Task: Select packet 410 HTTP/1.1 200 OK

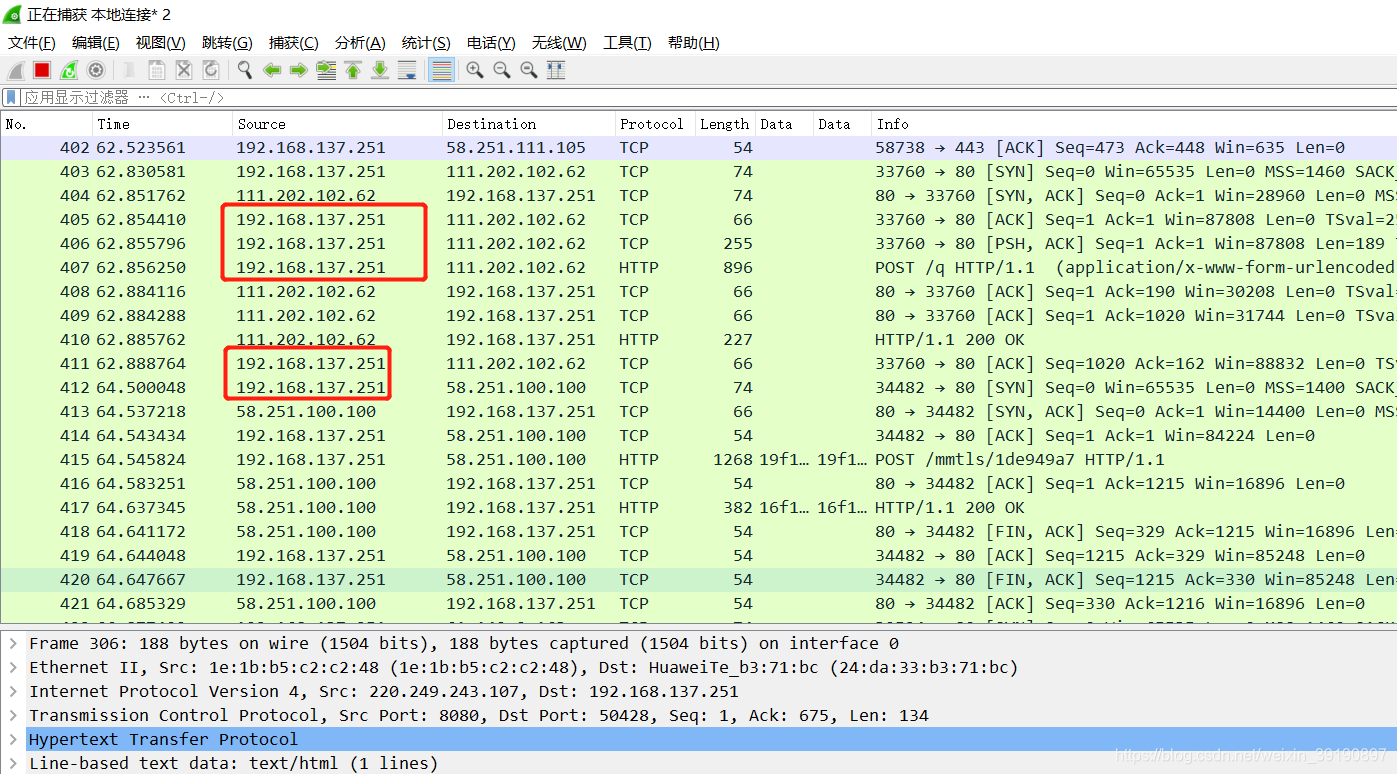Action: coord(698,340)
